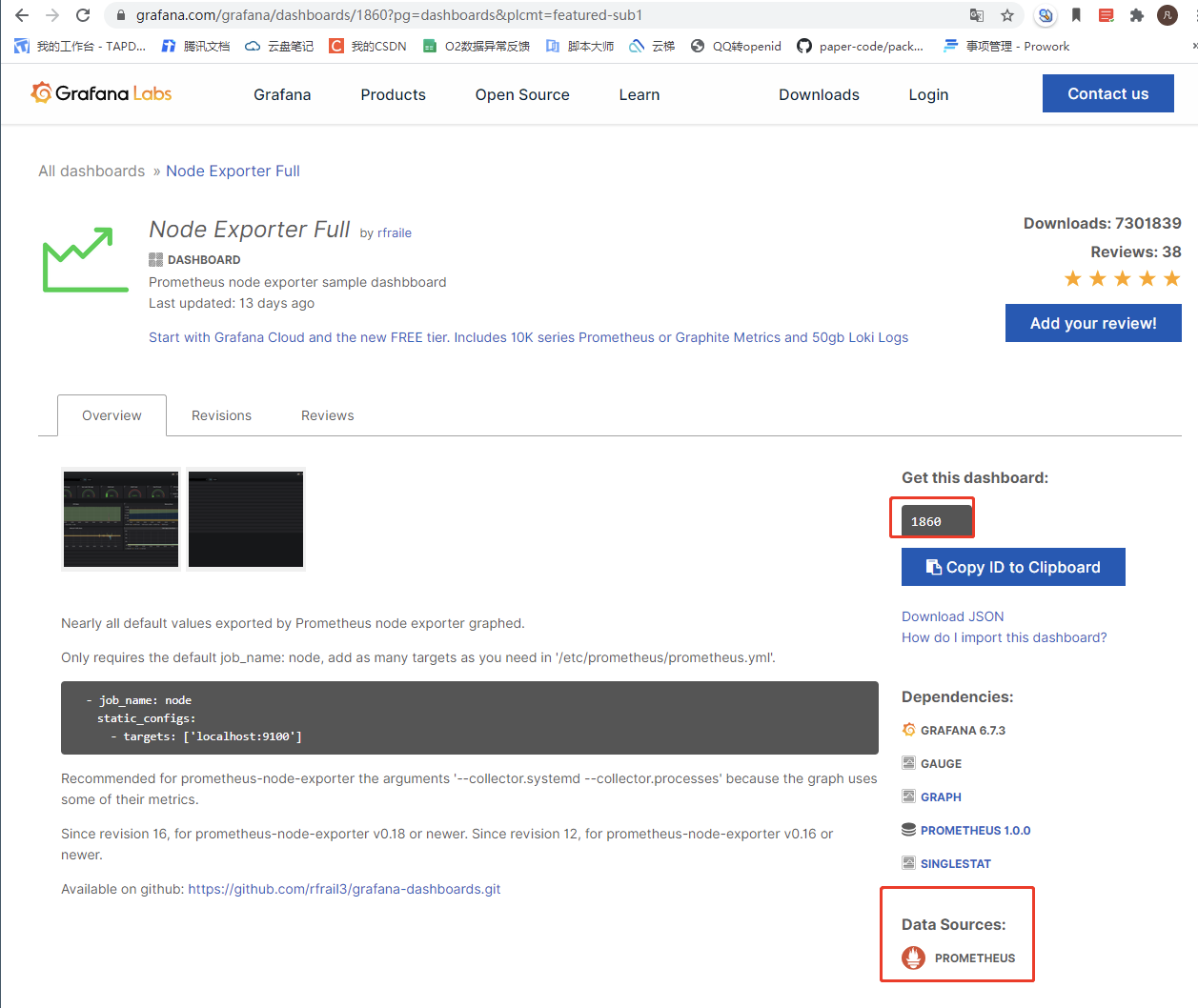The width and height of the screenshot is (1198, 1008).
Task: Open the O2数据异常反馈 bookmark
Action: (x=476, y=46)
